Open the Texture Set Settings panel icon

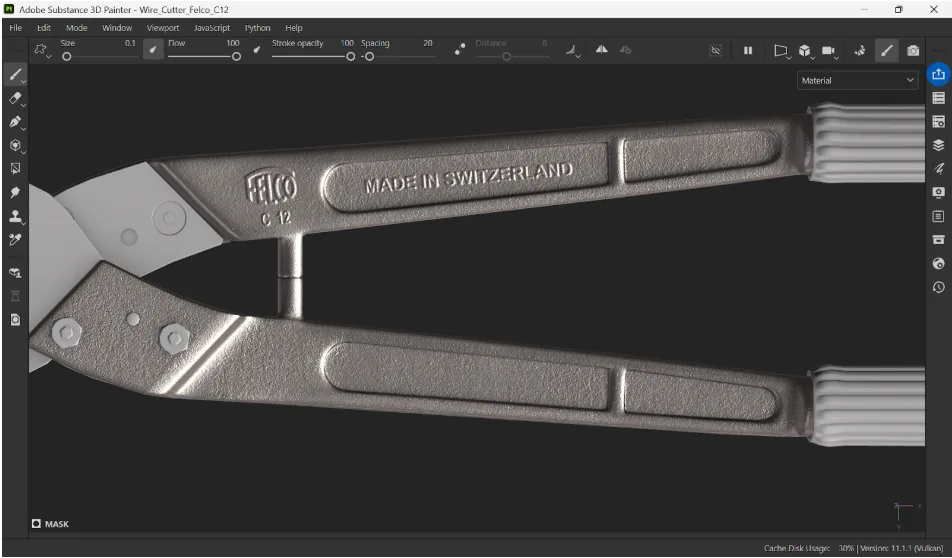tap(939, 121)
